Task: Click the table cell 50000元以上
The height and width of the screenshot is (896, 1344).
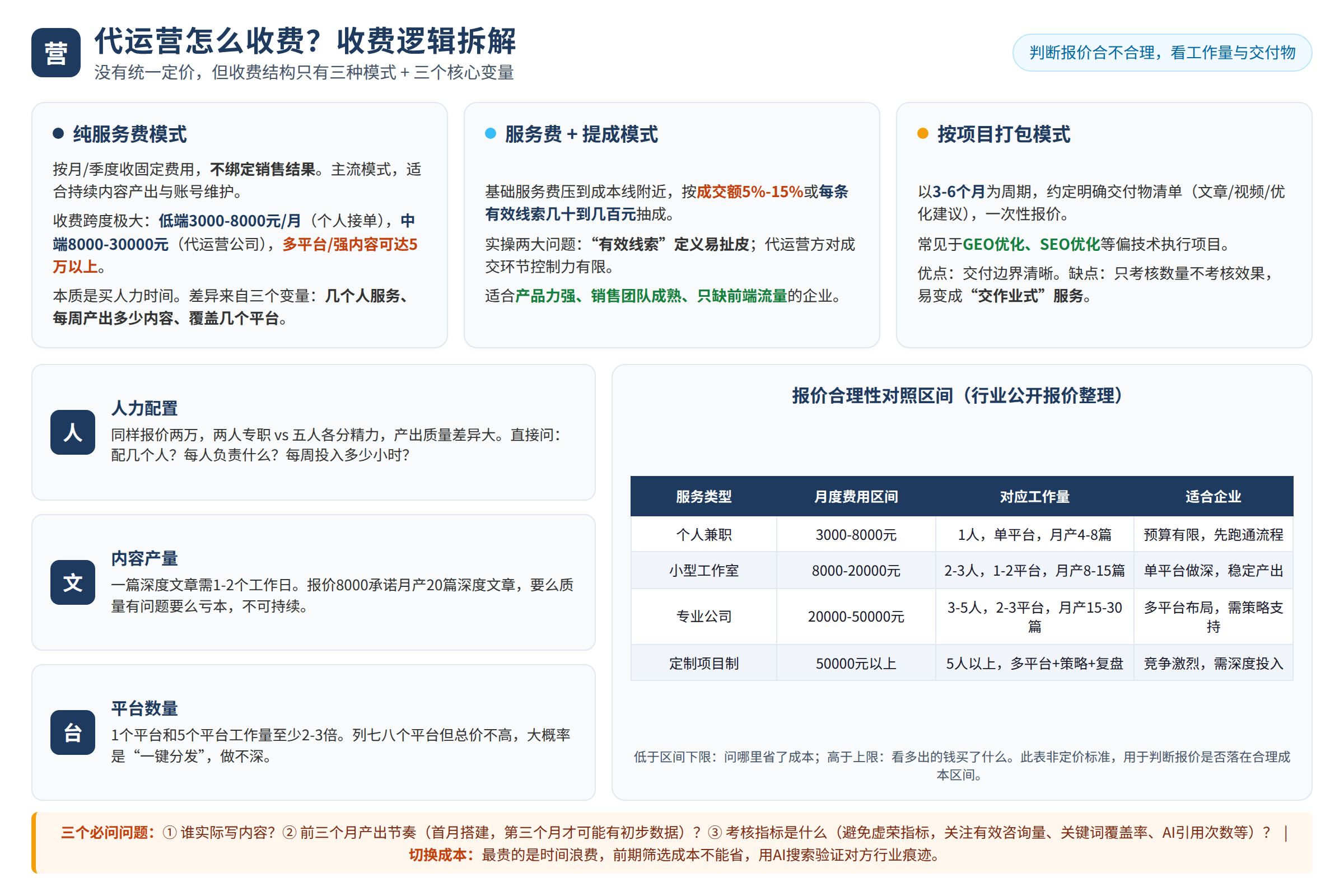Action: 856,664
